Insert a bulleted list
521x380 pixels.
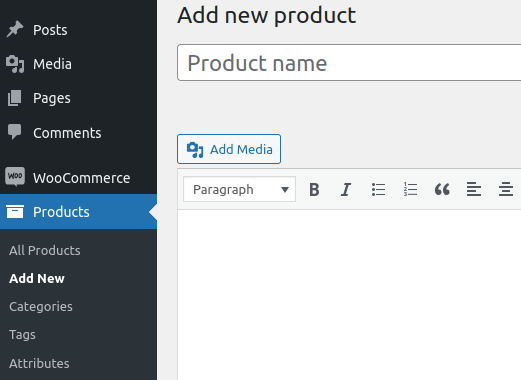click(378, 190)
